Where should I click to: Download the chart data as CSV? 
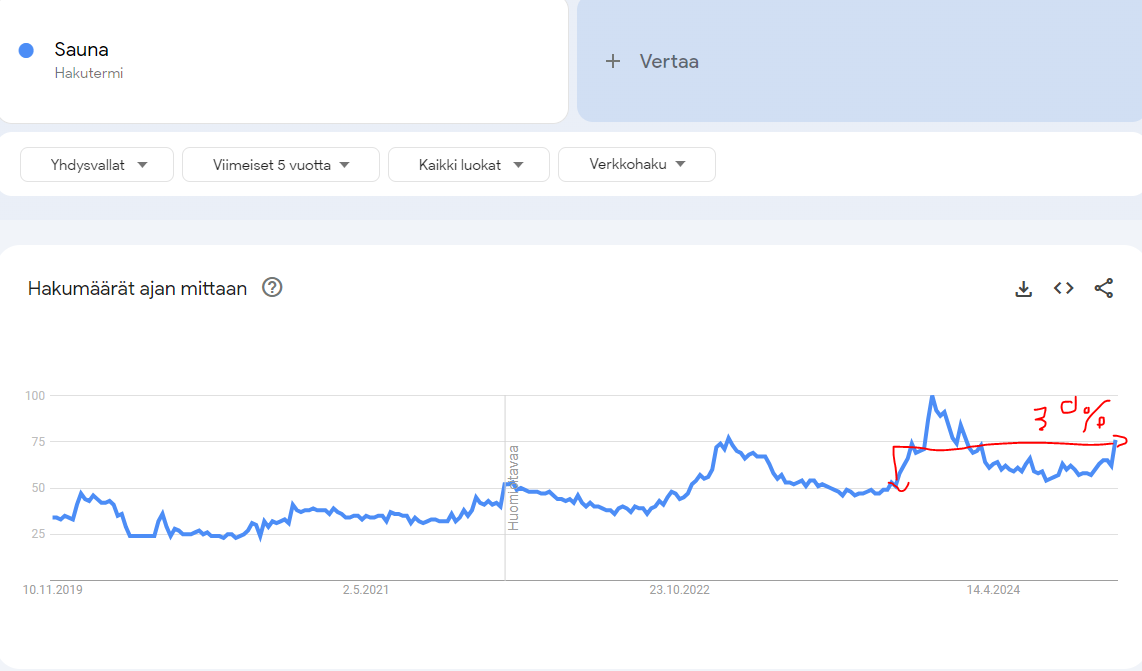tap(1023, 289)
